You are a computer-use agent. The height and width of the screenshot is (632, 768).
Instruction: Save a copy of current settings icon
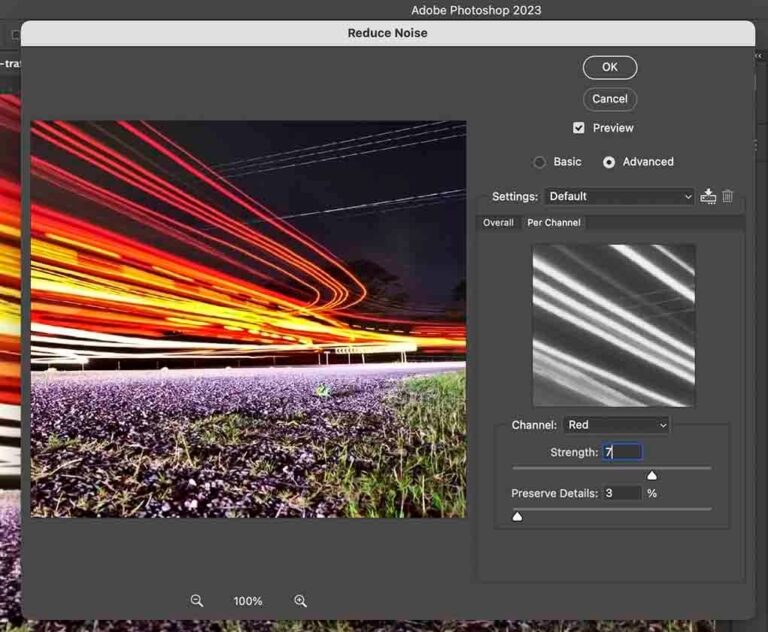(708, 196)
